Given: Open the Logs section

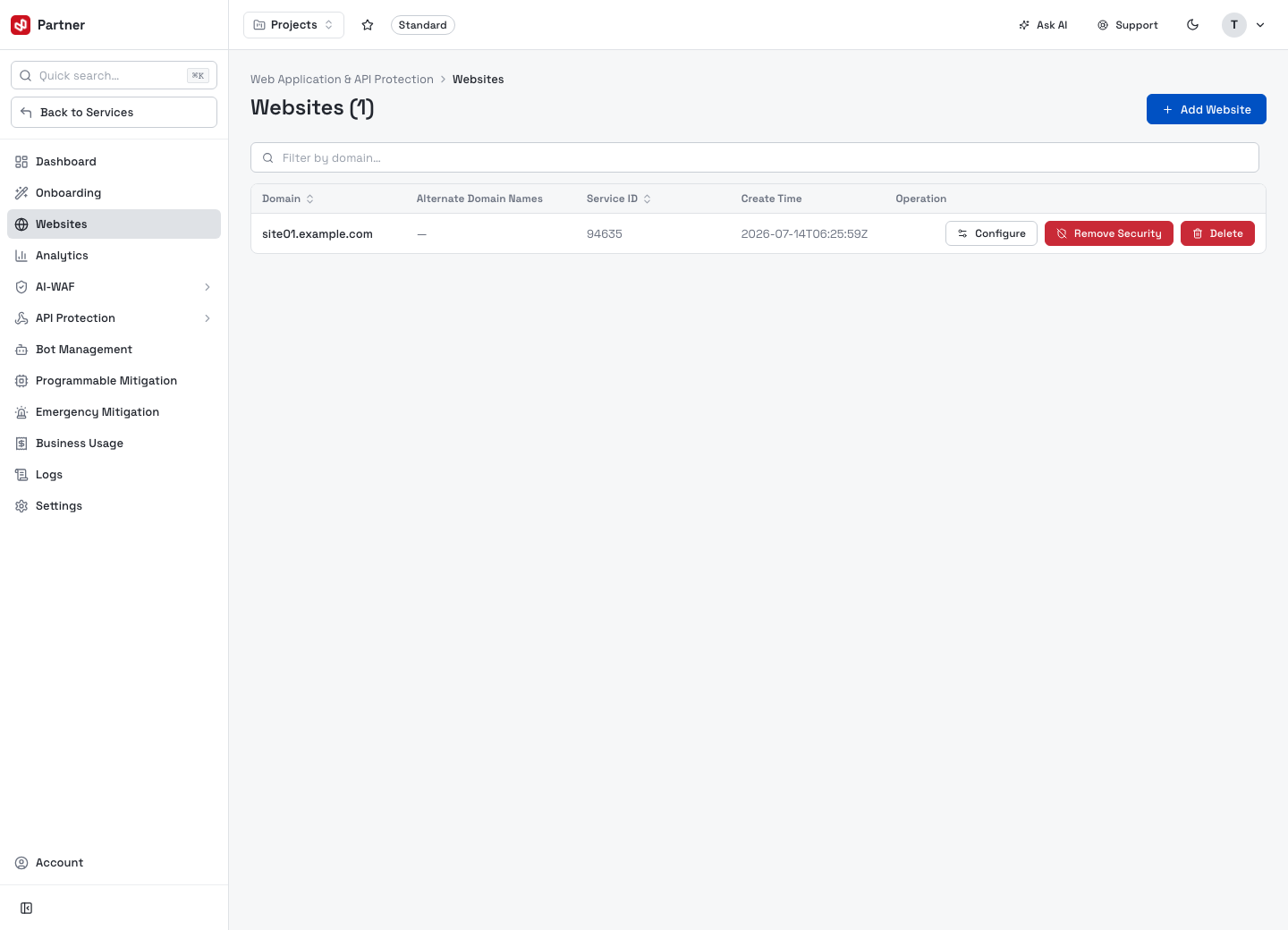Looking at the screenshot, I should pos(114,475).
